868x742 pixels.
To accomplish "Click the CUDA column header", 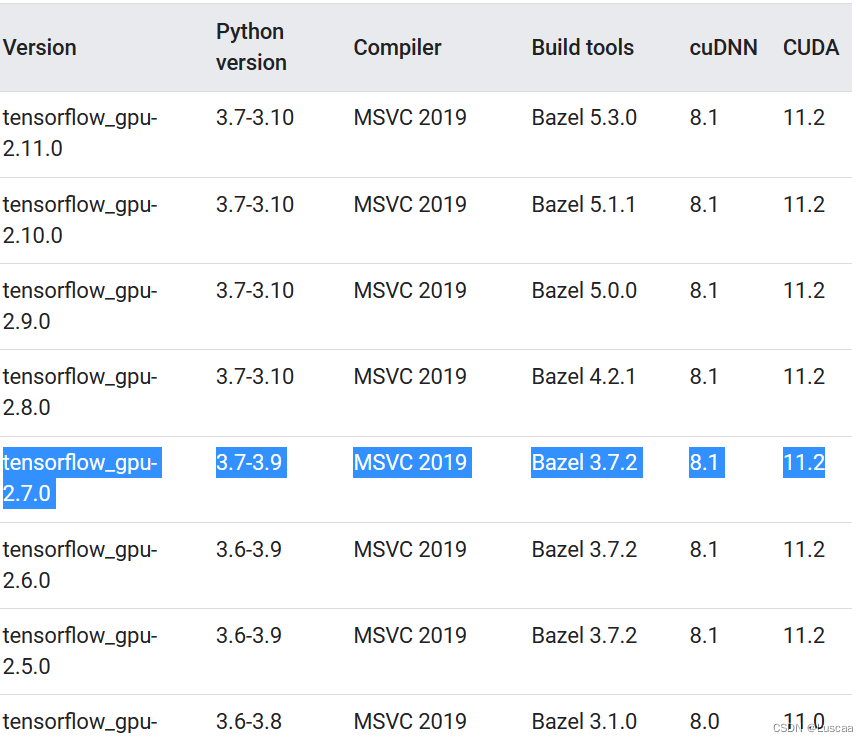I will click(810, 48).
